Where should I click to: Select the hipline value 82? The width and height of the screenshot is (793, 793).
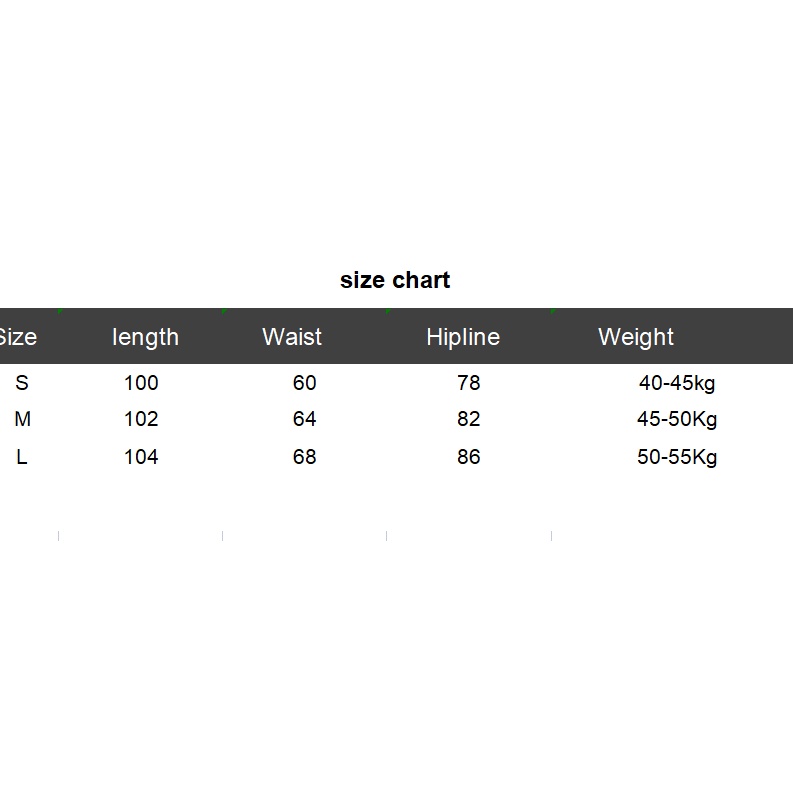[x=468, y=419]
